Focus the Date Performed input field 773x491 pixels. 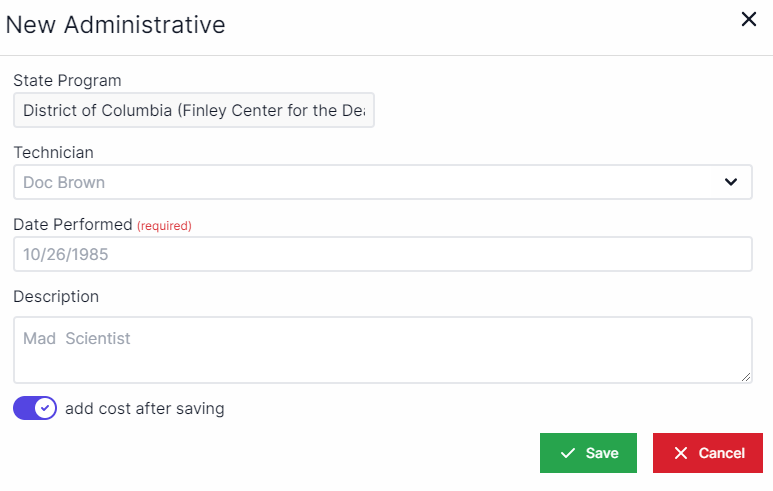tap(382, 254)
